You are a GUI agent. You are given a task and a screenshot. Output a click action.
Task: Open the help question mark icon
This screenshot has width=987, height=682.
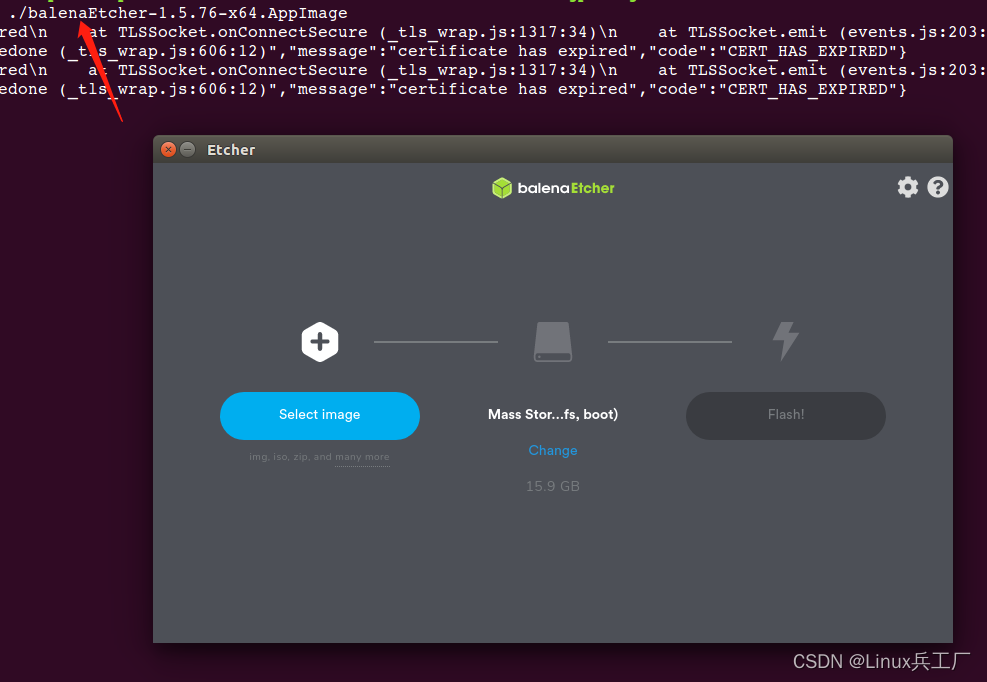937,187
